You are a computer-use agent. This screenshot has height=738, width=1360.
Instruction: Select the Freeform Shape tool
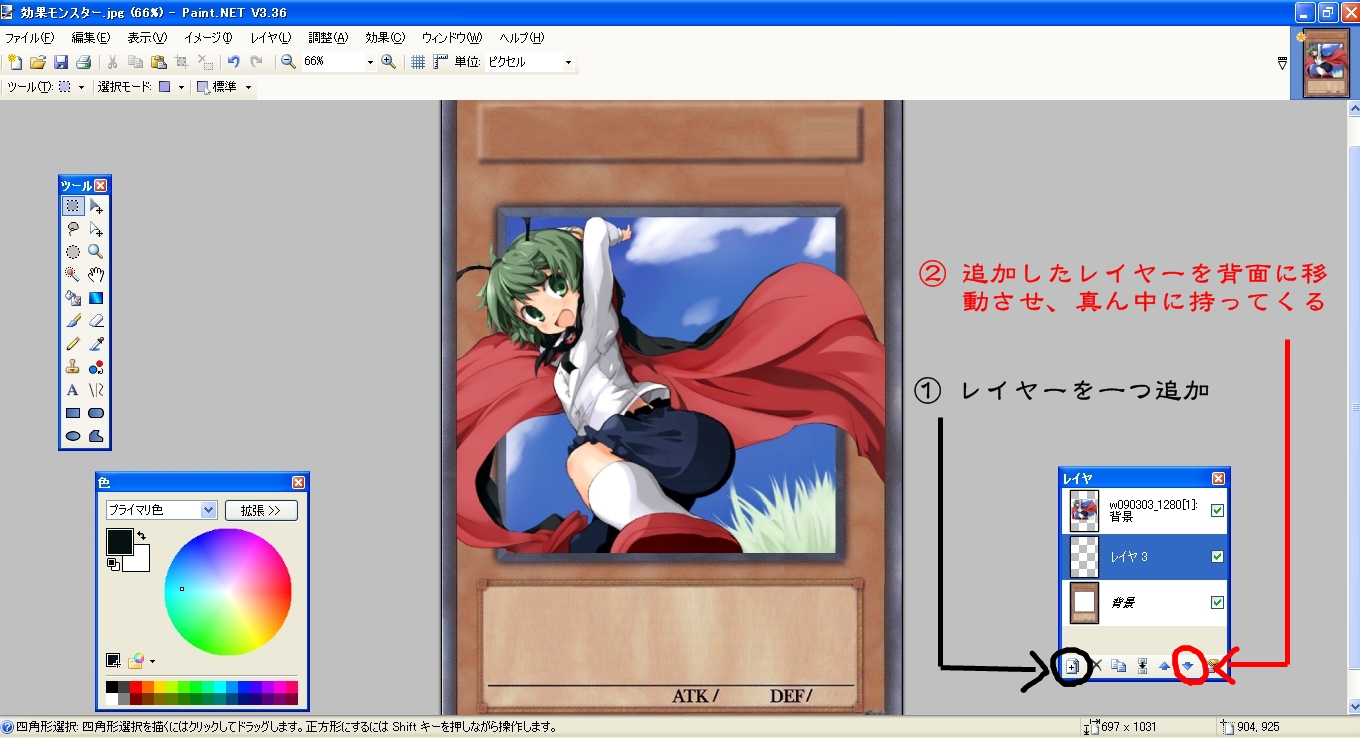click(x=96, y=436)
